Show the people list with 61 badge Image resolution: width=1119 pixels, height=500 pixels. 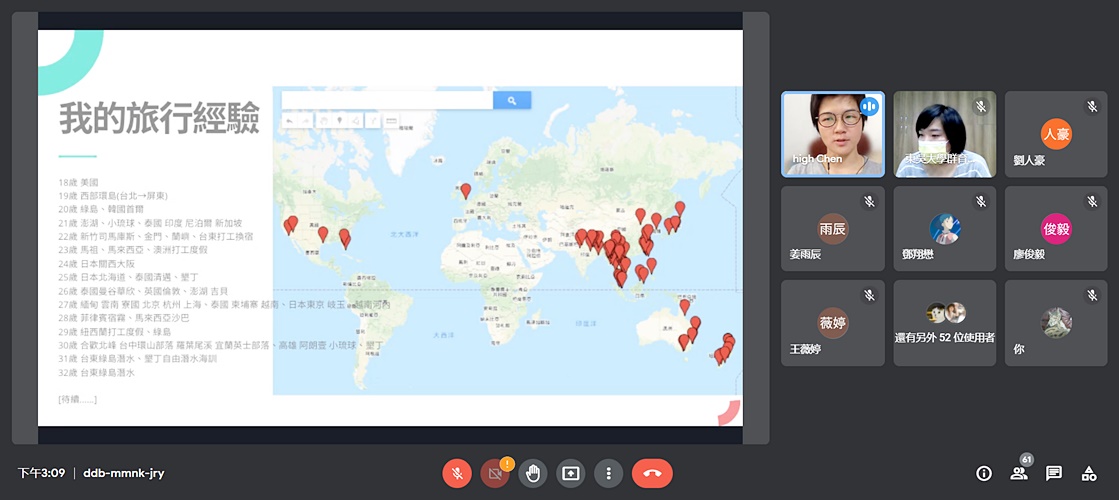pos(1019,473)
